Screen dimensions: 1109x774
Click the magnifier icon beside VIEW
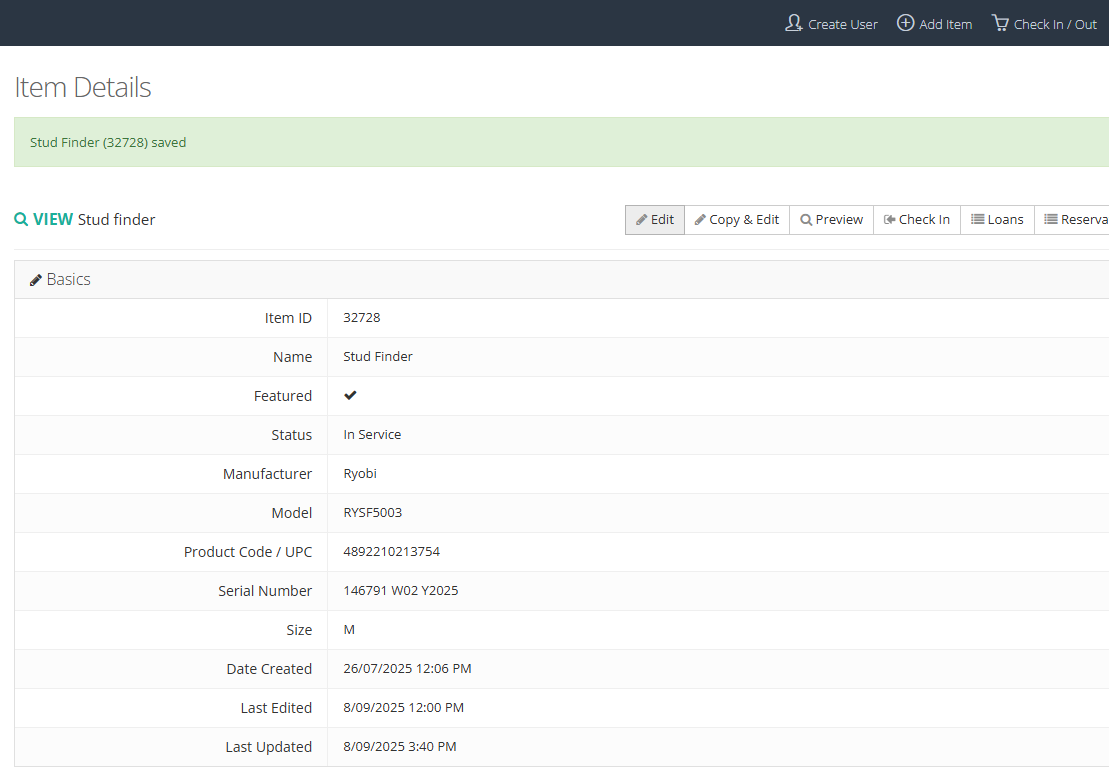pyautogui.click(x=21, y=219)
